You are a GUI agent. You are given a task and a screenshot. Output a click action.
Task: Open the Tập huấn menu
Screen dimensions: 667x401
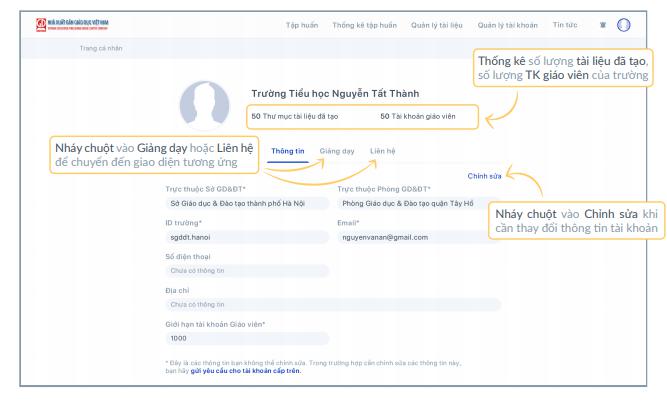[302, 25]
